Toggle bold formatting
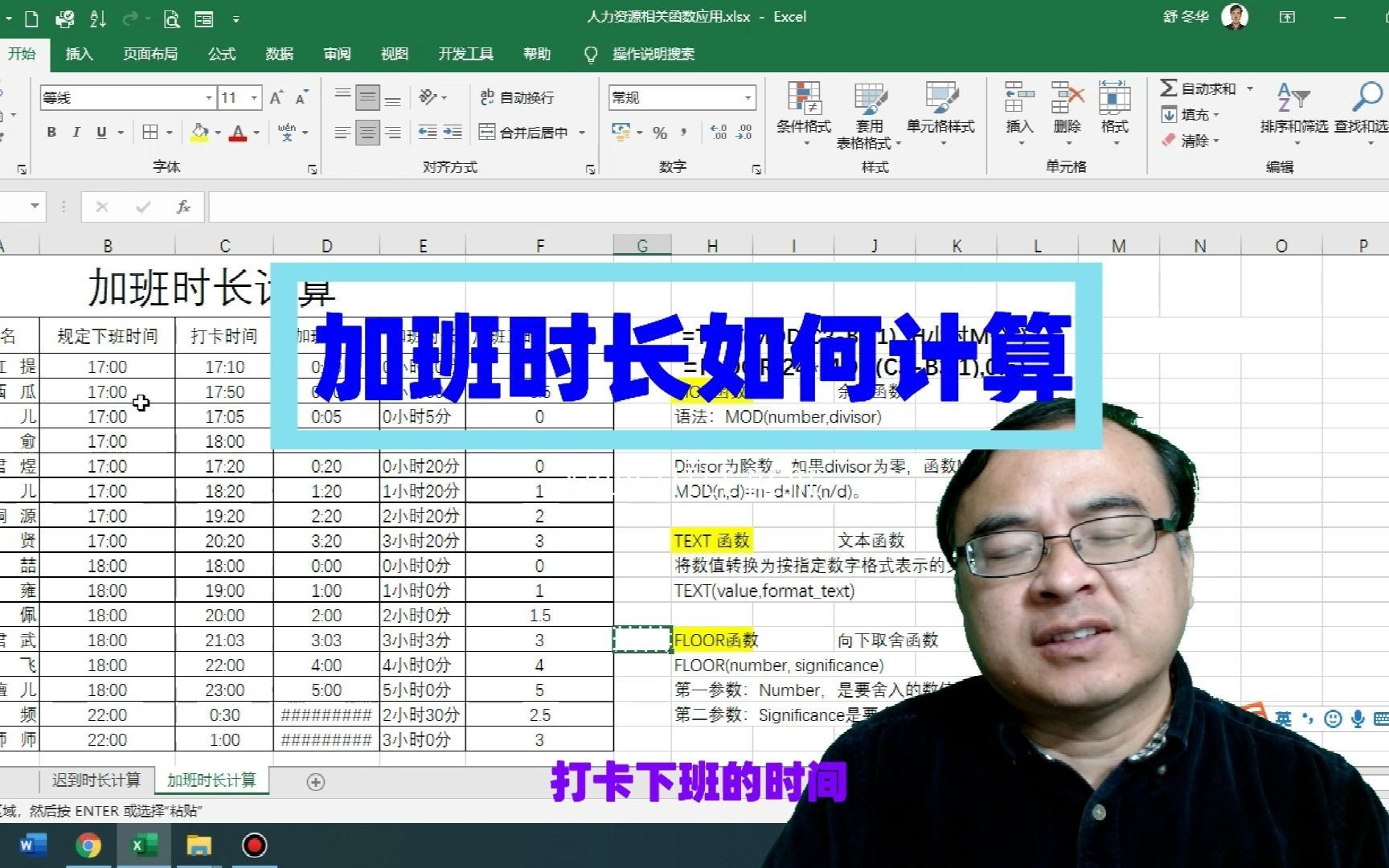The width and height of the screenshot is (1389, 868). coord(51,133)
